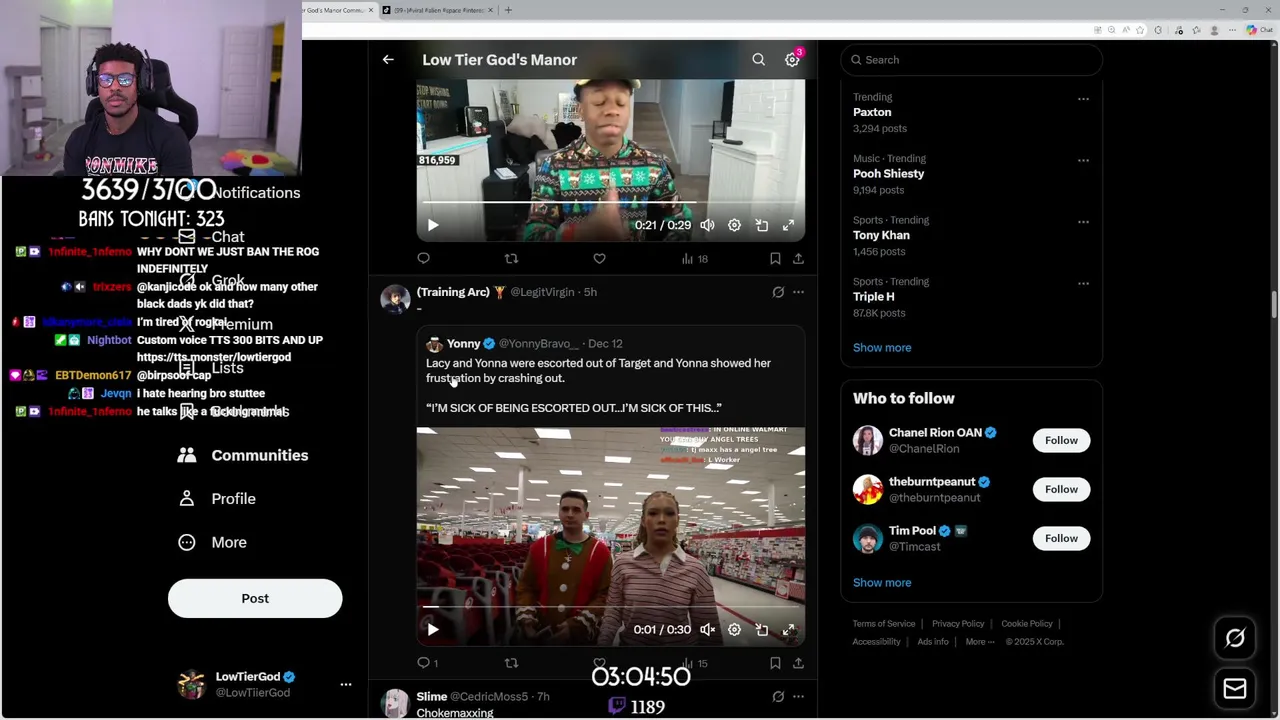Click the Search input field
The image size is (1280, 720).
tap(971, 60)
